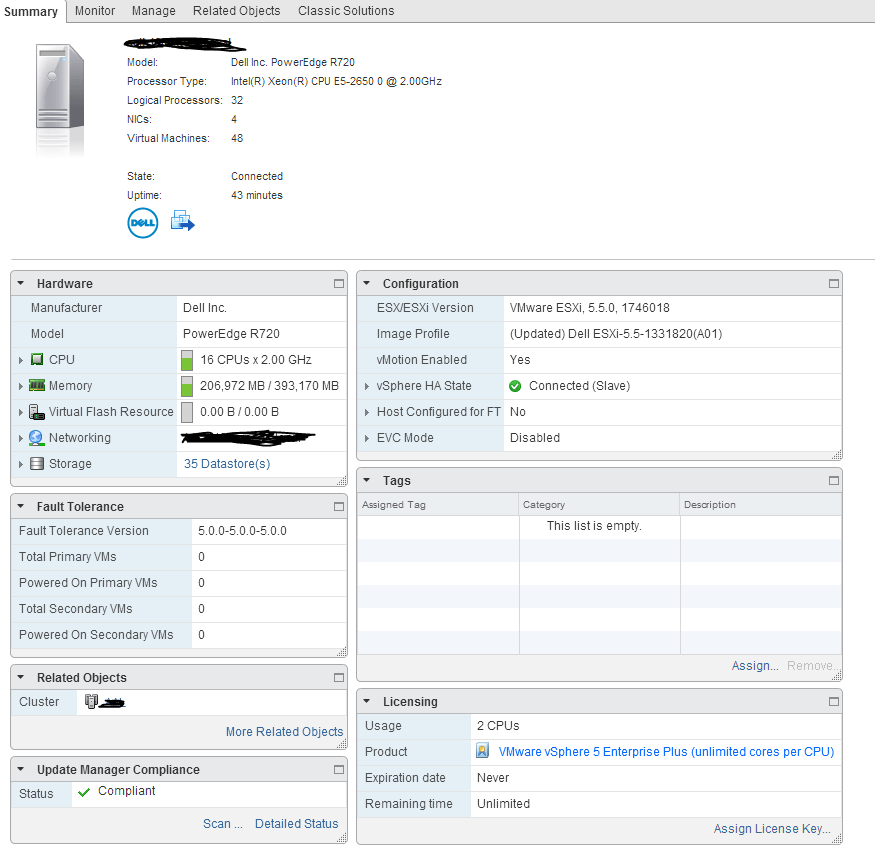Click the Virtual Flash usage bar indicator

[187, 412]
